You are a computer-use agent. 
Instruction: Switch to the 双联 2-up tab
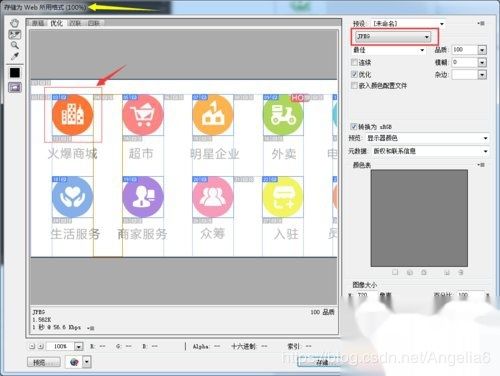pyautogui.click(x=75, y=23)
